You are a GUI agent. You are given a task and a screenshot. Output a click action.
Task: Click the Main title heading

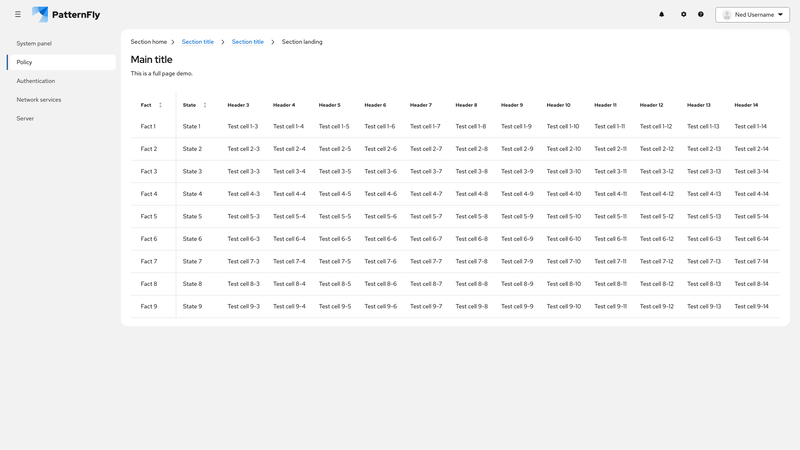[152, 60]
